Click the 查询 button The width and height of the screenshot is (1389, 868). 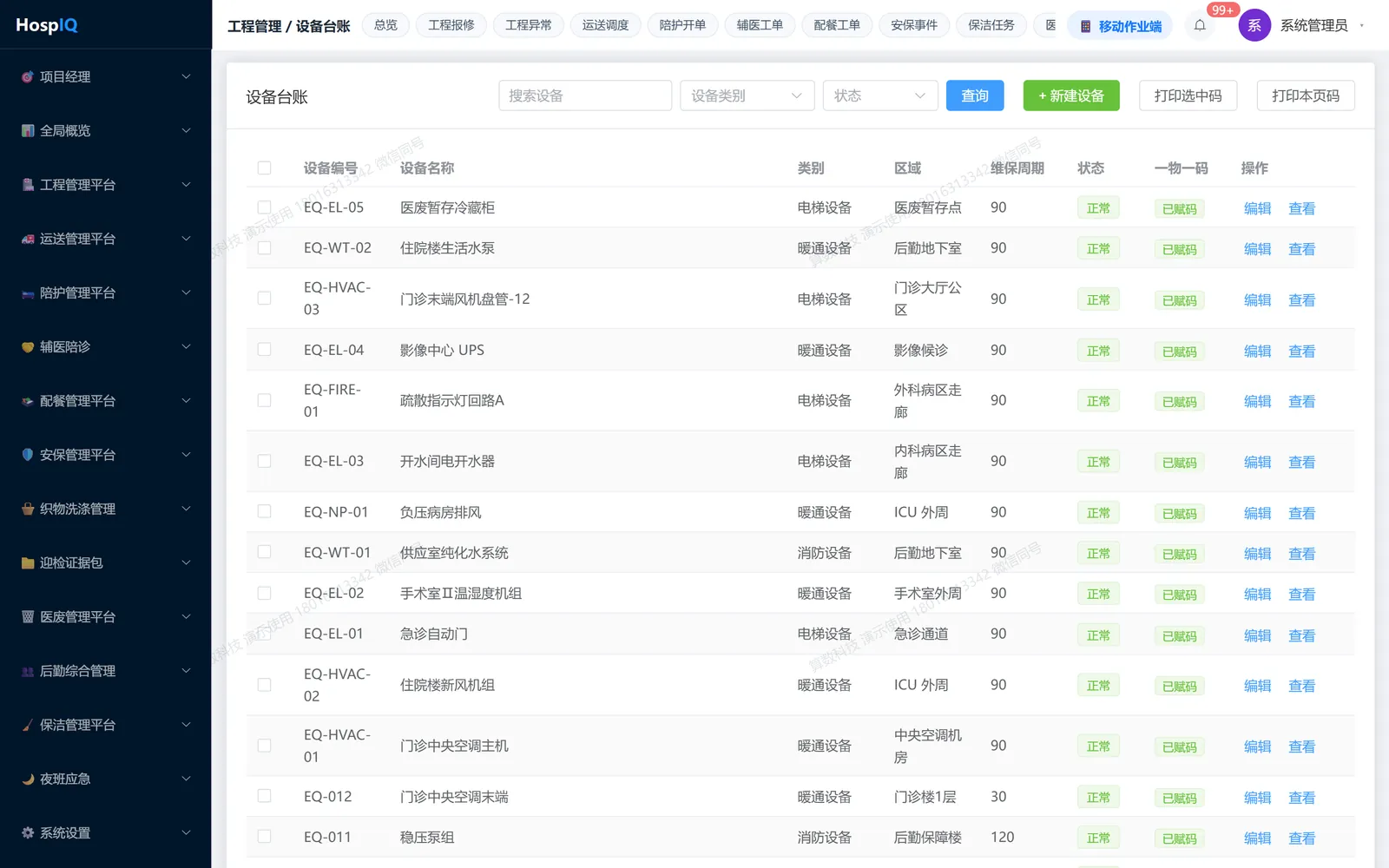(x=975, y=95)
